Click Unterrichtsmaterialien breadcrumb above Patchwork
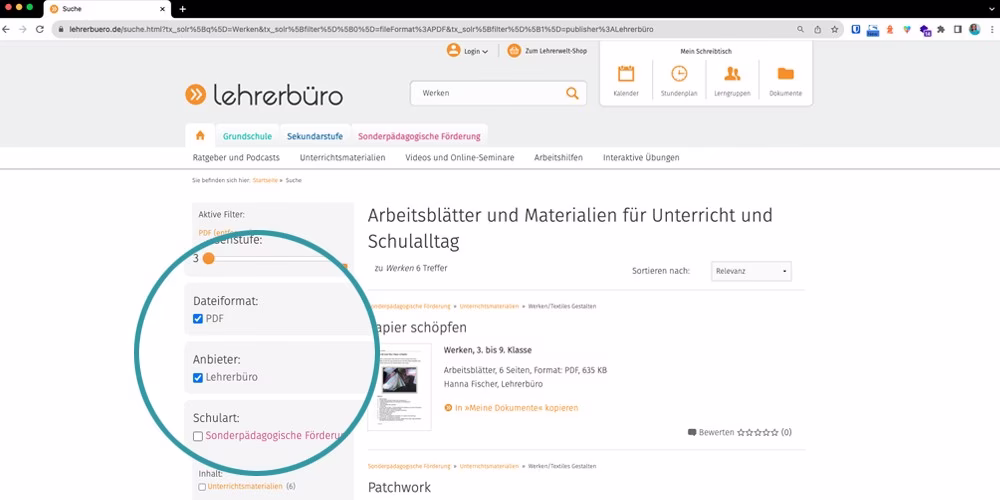 [489, 466]
